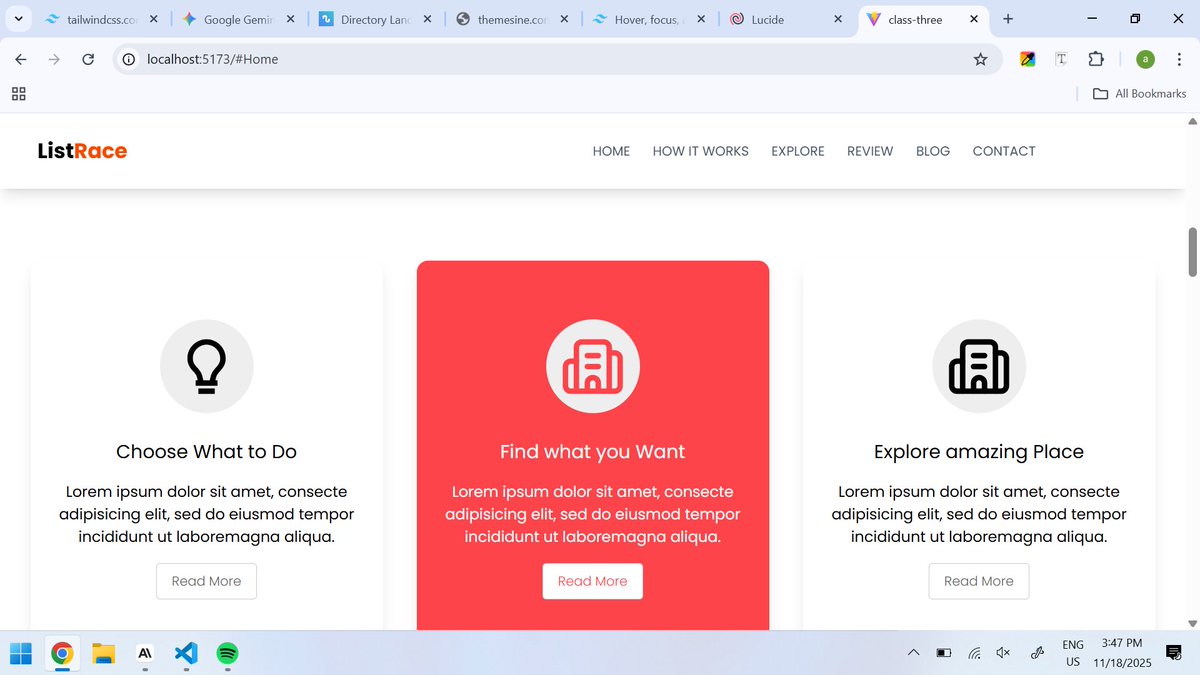Open the clock showing 3:47 PM

point(1122,653)
